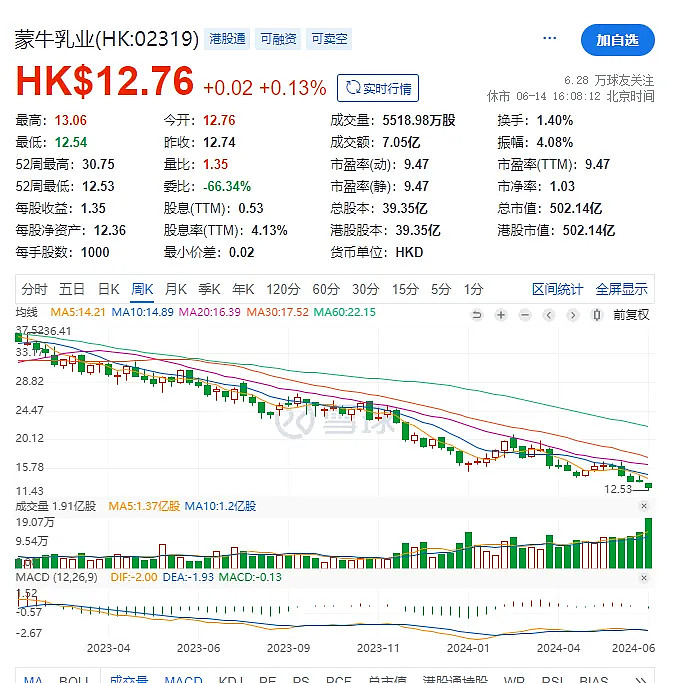This screenshot has height=683, width=682.
Task: Switch to the 分时 chart tab
Action: tap(34, 289)
